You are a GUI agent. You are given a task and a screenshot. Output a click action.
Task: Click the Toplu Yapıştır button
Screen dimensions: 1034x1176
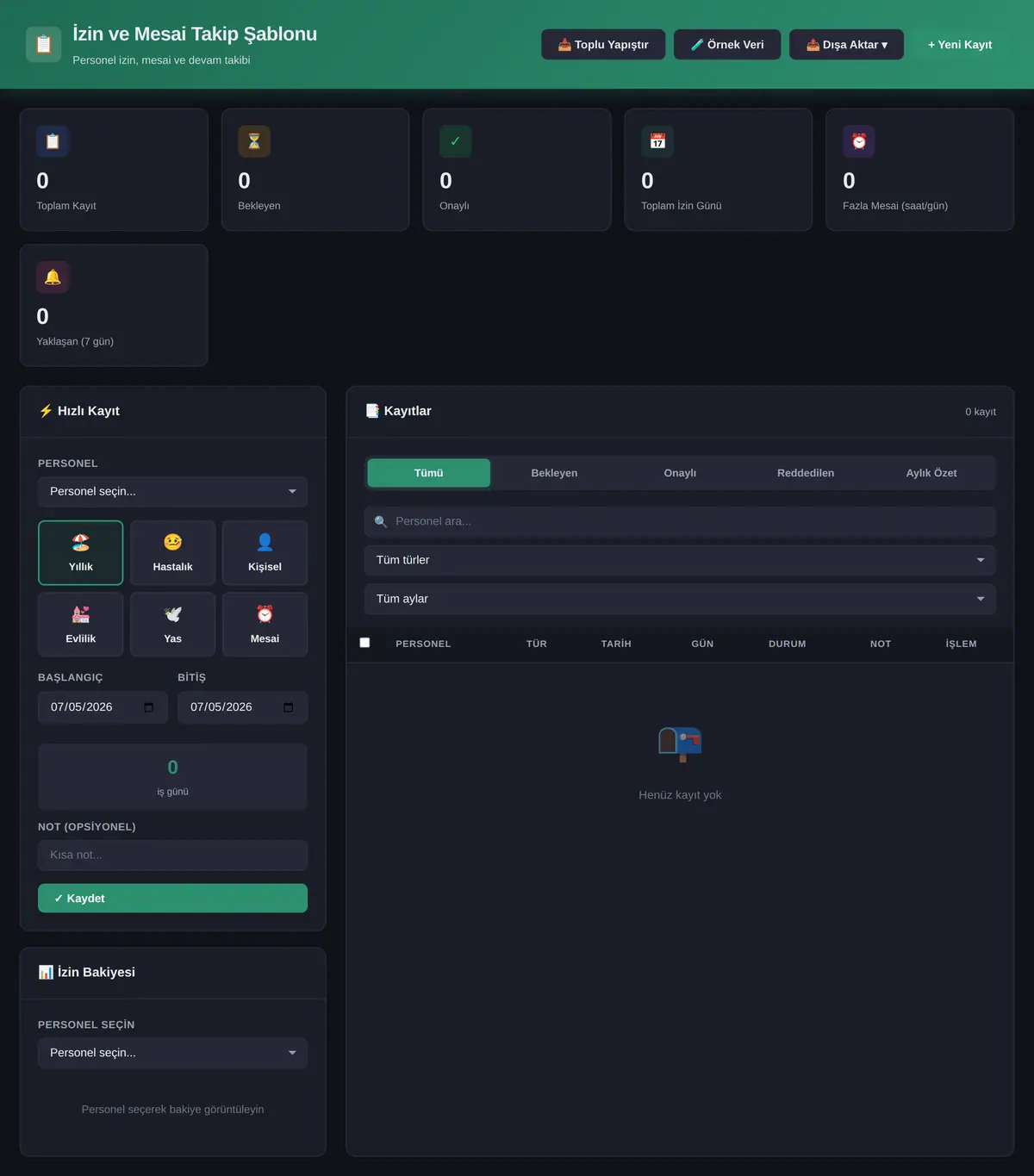[x=603, y=45]
